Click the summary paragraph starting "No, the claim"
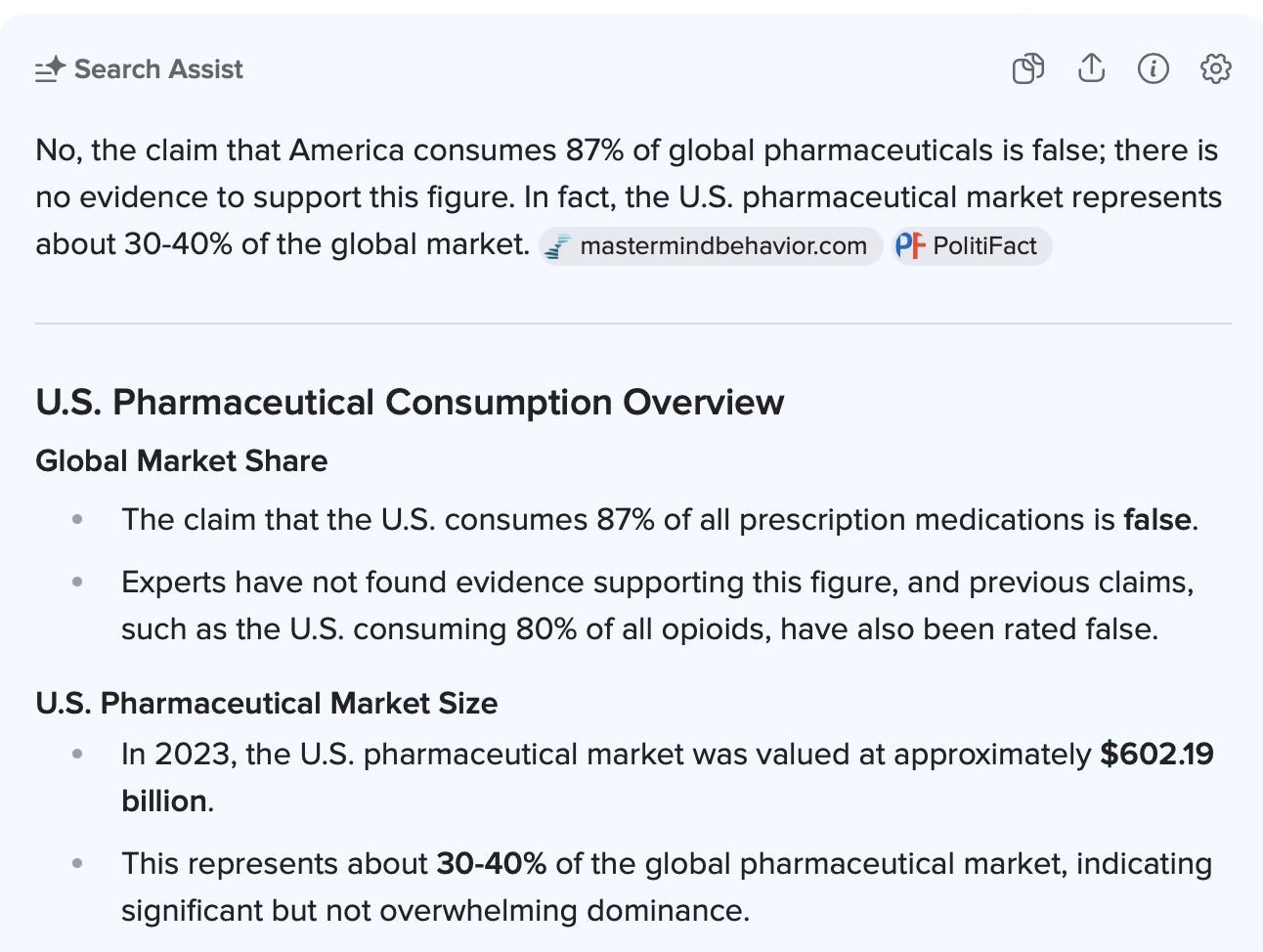Viewport: 1263px width, 952px height. tap(626, 196)
